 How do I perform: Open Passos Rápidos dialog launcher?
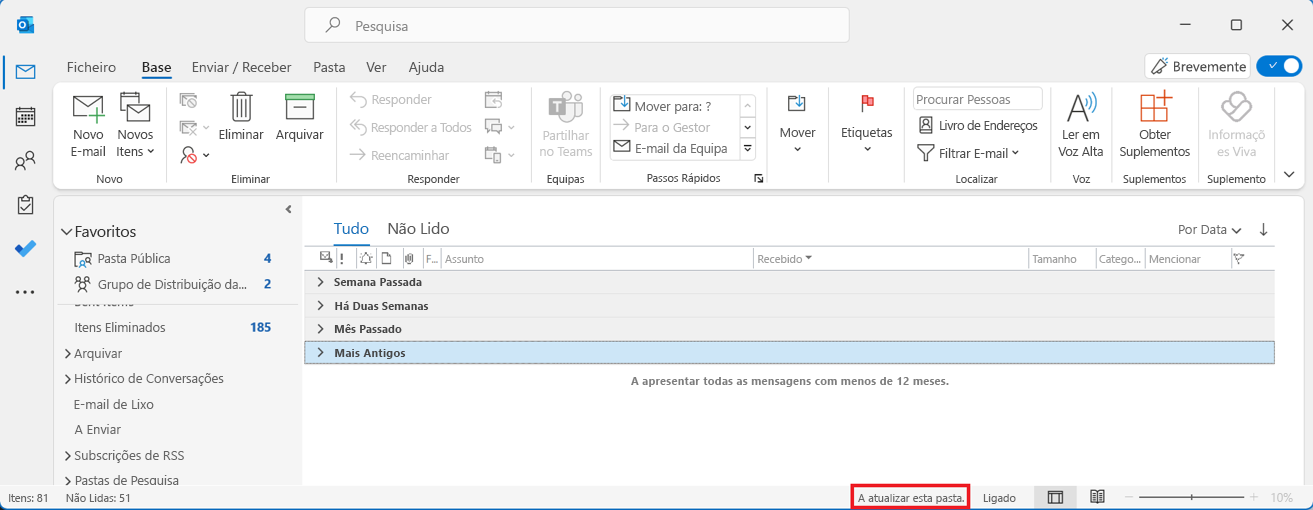tap(759, 179)
